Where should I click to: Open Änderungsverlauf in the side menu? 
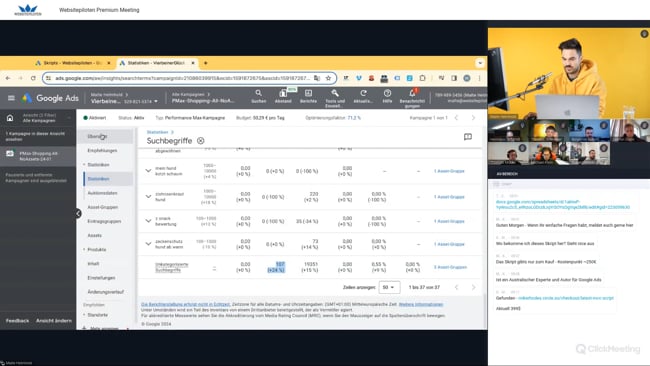(106, 292)
